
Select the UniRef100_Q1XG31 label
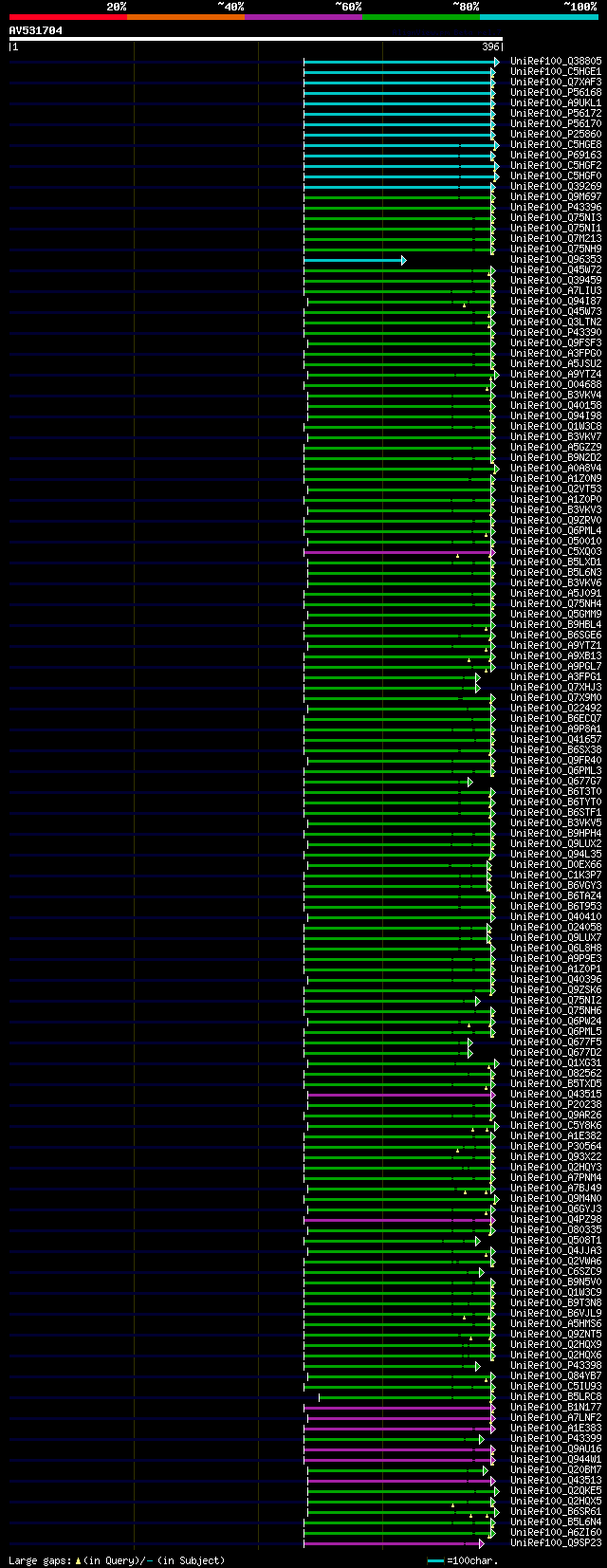click(556, 1062)
